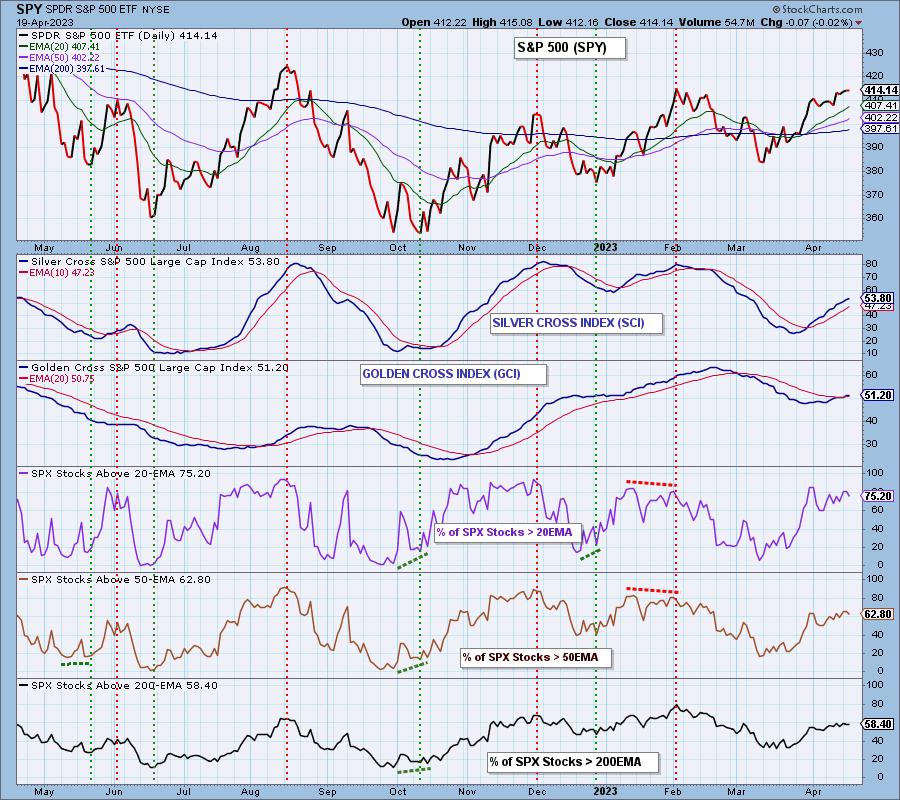Click the SPY ticker symbol title
Image resolution: width=900 pixels, height=800 pixels.
click(x=28, y=9)
